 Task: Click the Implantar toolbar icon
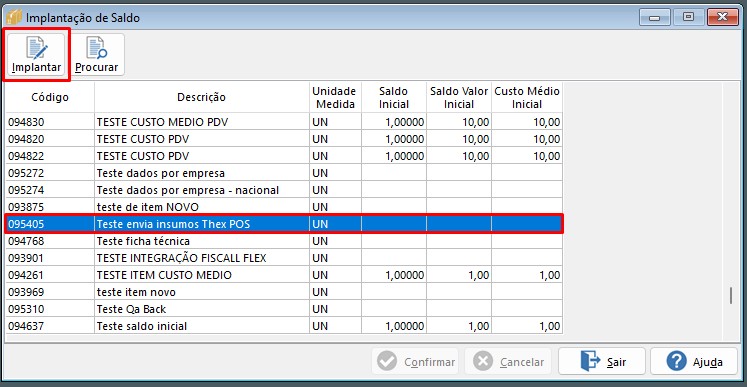37,54
